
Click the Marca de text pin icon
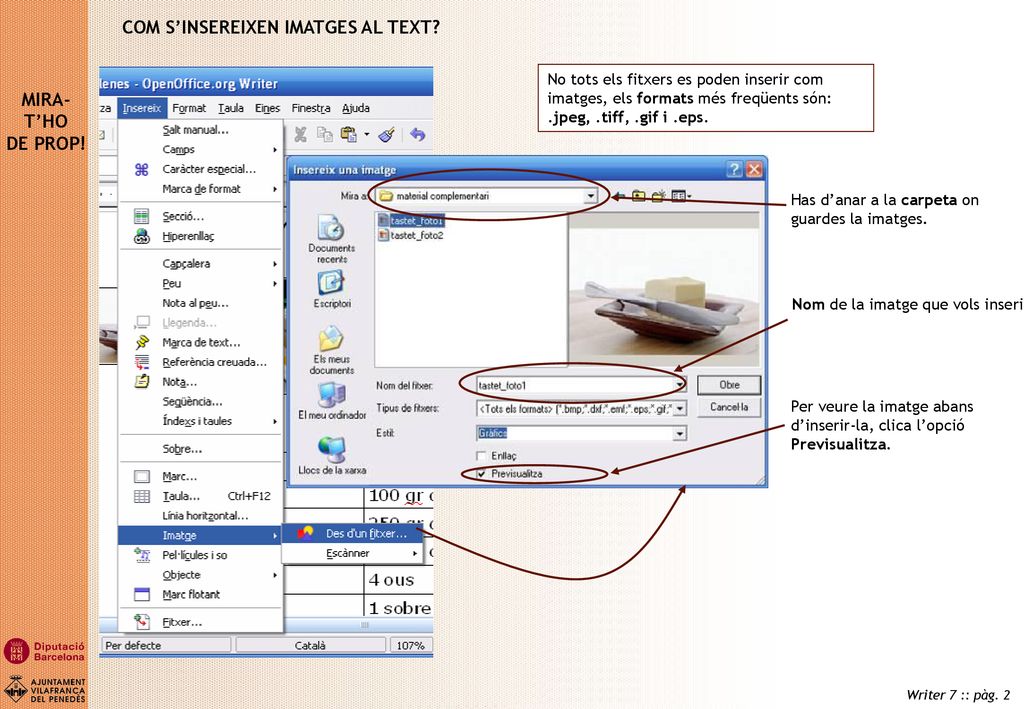pos(142,342)
